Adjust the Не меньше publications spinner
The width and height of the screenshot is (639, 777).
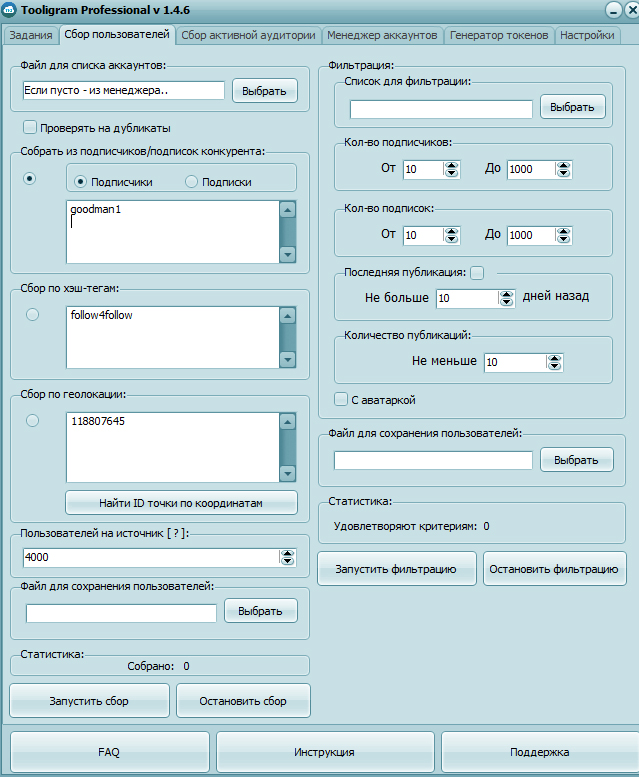click(554, 362)
